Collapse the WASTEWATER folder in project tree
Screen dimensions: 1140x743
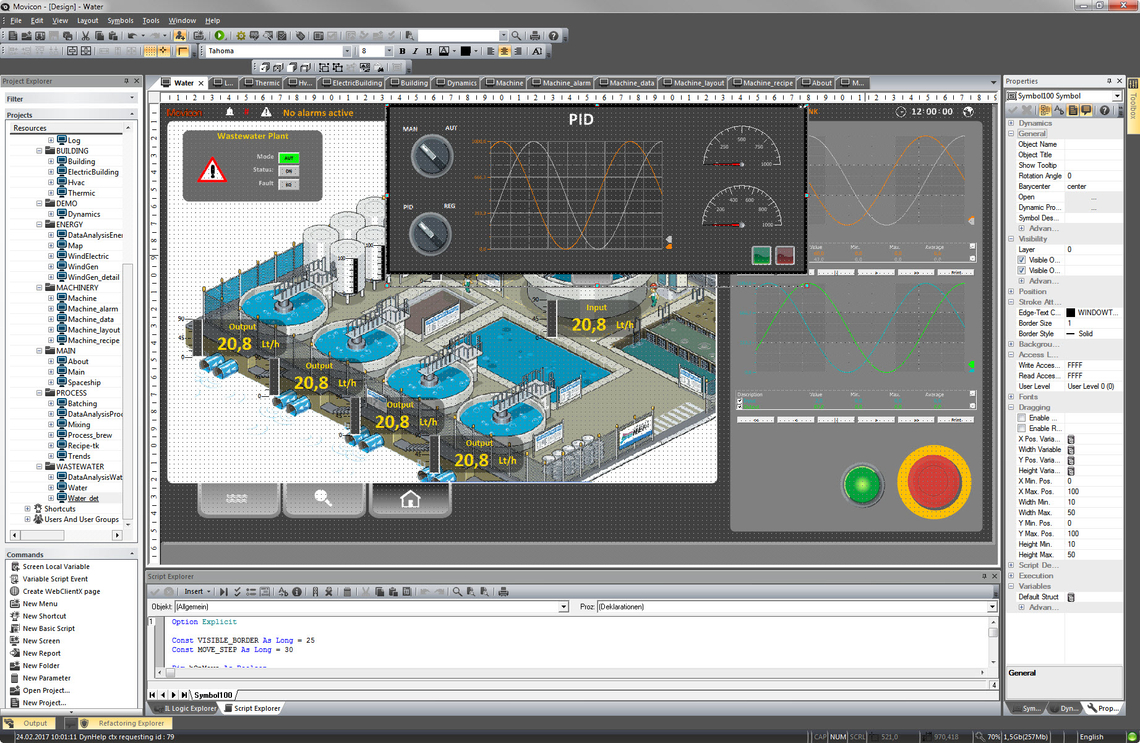click(40, 467)
